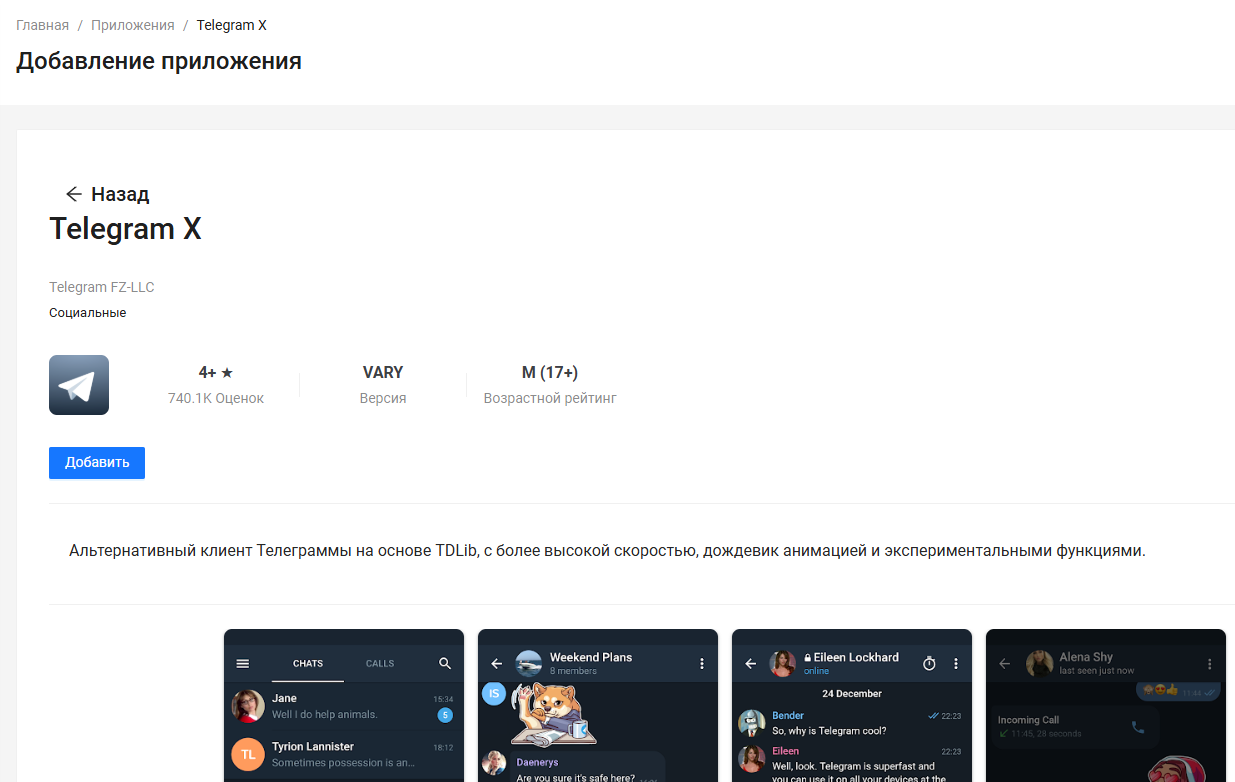Click the Telegram X paper plane app icon
Image resolution: width=1235 pixels, height=782 pixels.
coord(79,385)
